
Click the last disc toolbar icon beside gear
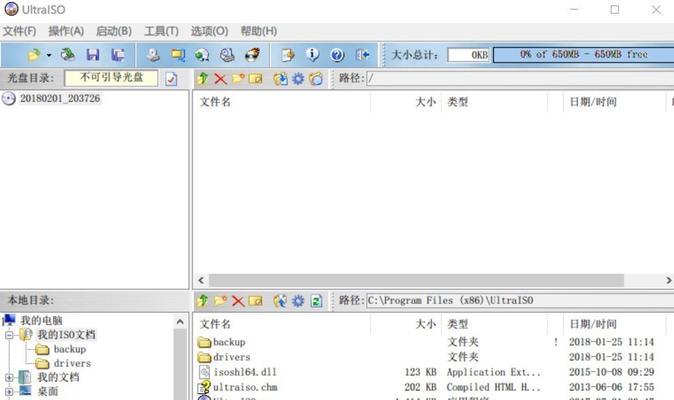click(316, 79)
